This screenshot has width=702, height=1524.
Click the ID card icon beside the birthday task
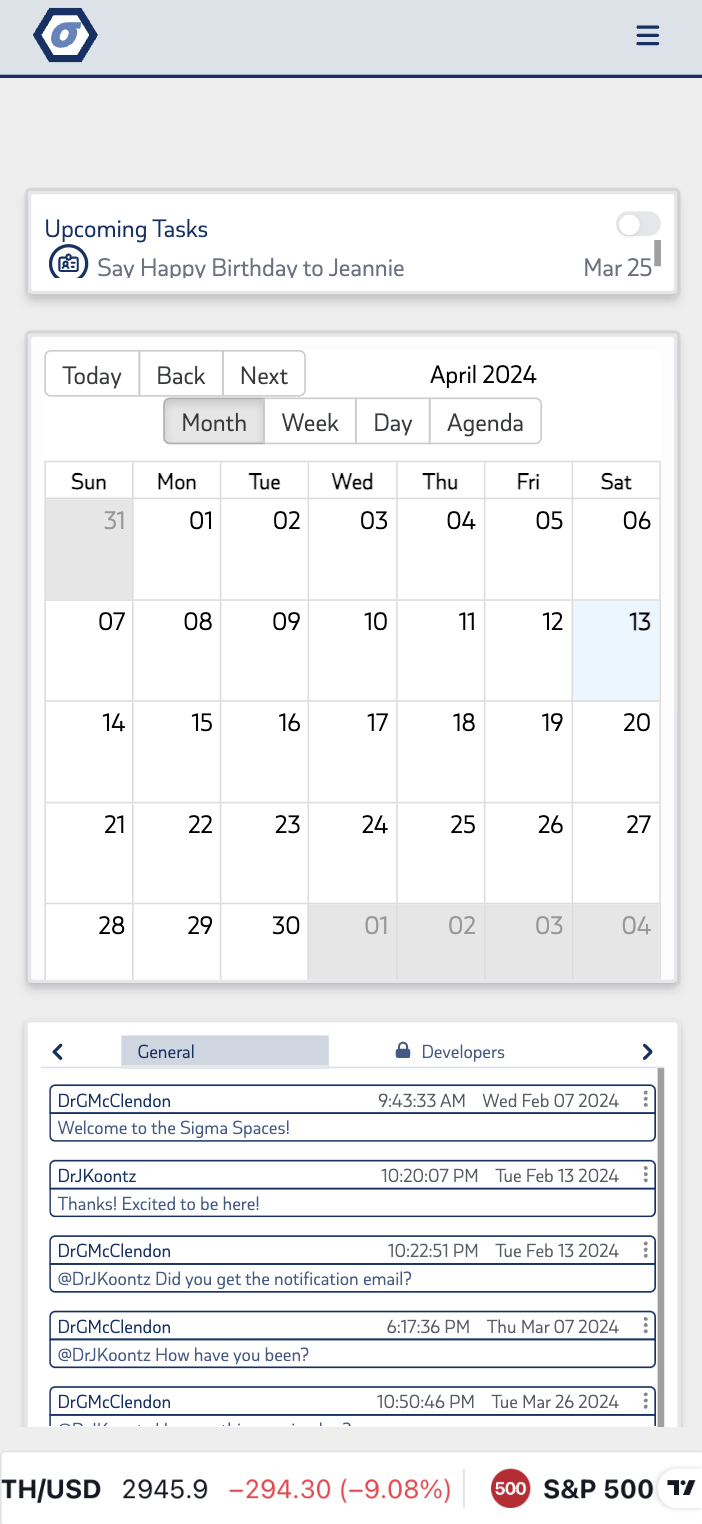(68, 263)
